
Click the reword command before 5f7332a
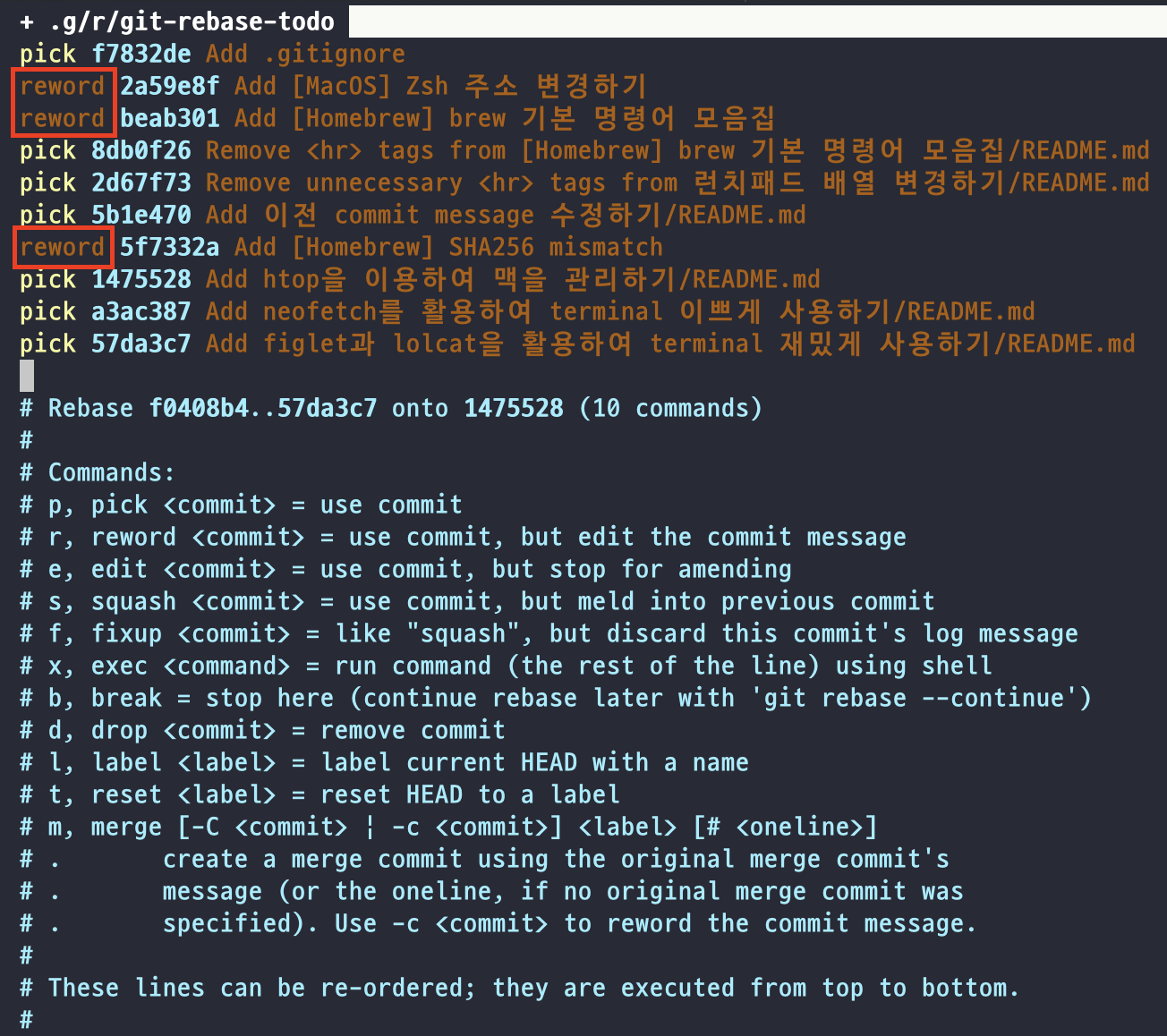pyautogui.click(x=63, y=247)
